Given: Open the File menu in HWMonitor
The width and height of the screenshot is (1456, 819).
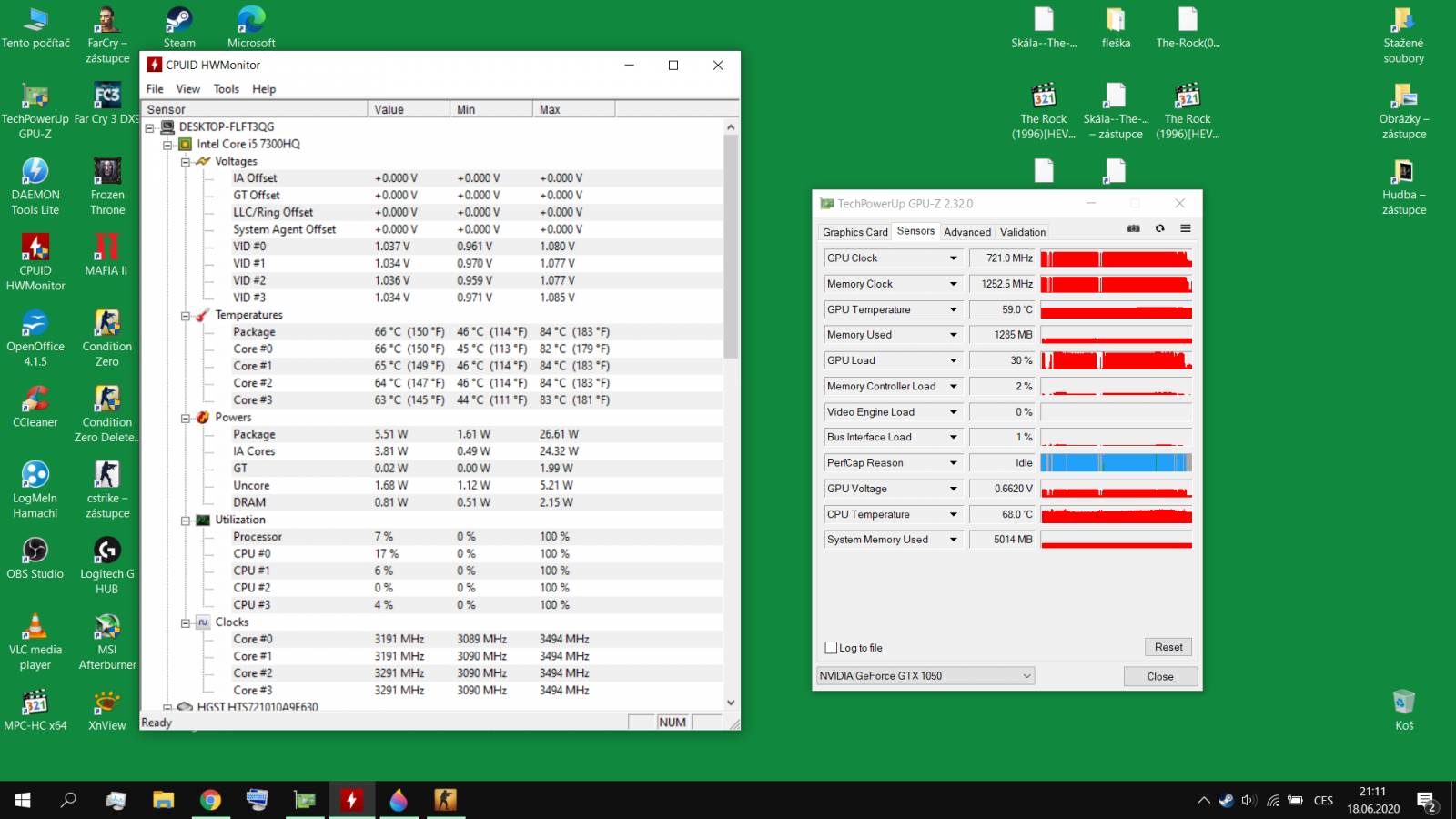Looking at the screenshot, I should [x=155, y=89].
